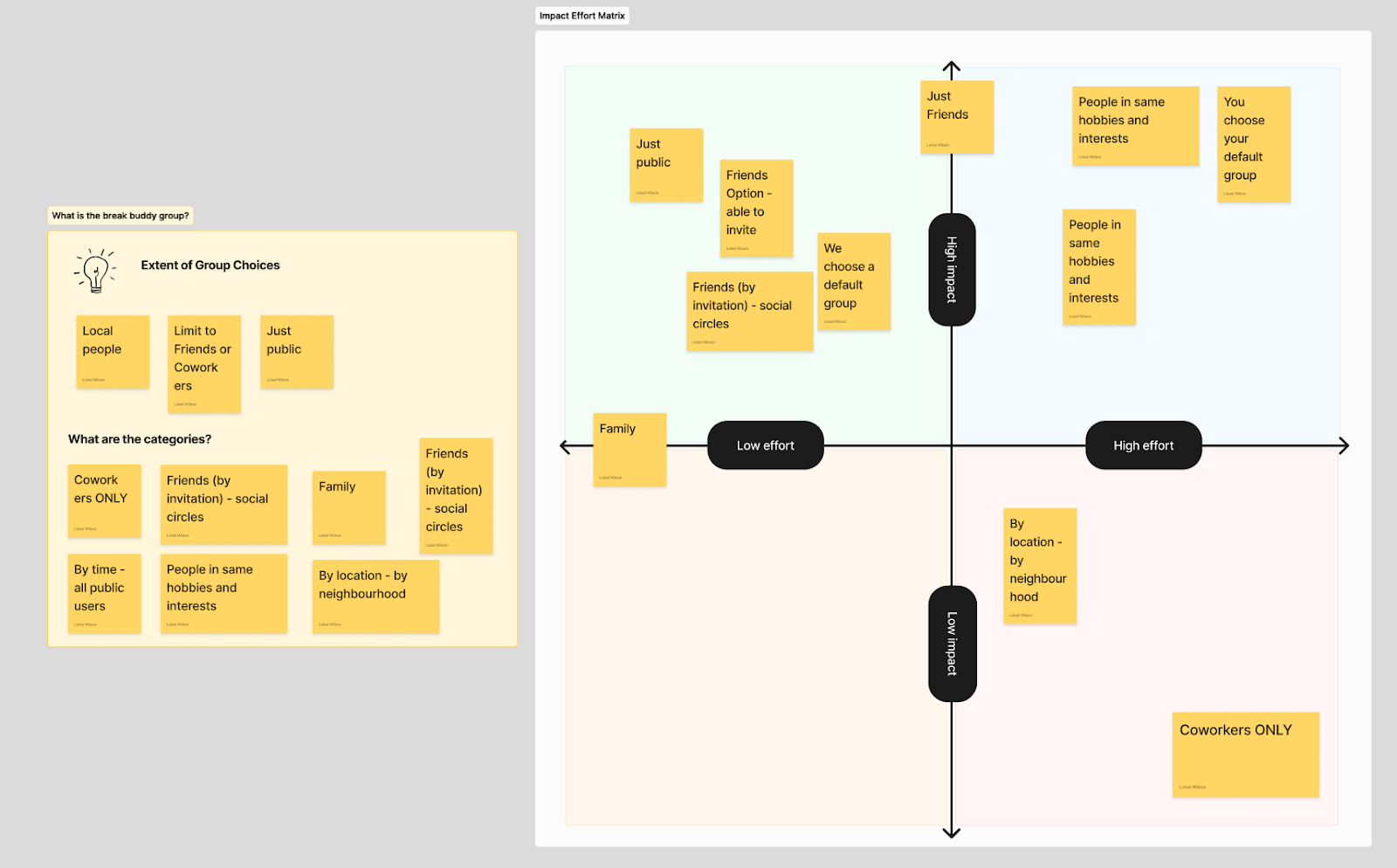Click the 'Extent of Group Choices' heading text
Viewport: 1397px width, 868px height.
210,265
